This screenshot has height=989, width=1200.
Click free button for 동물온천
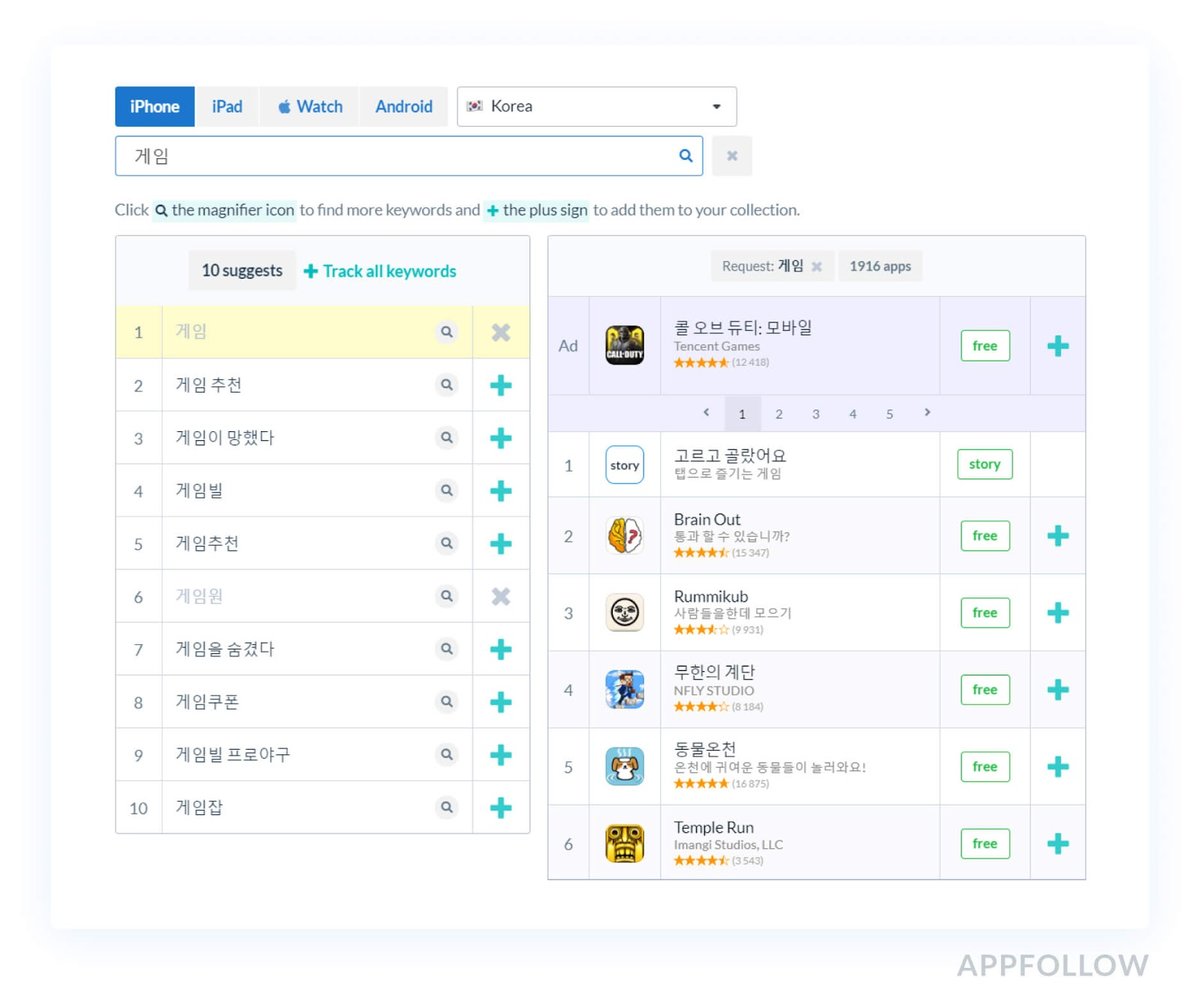(x=985, y=767)
